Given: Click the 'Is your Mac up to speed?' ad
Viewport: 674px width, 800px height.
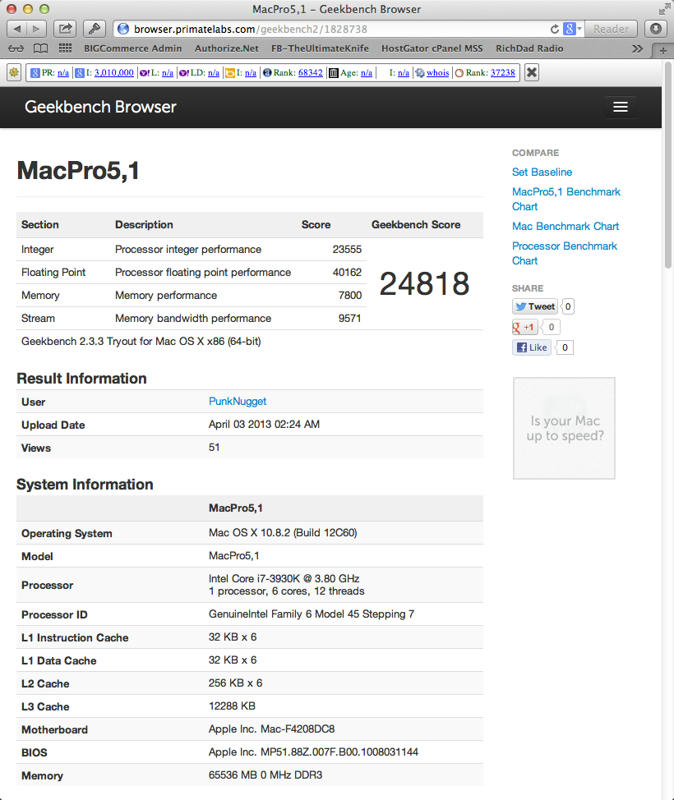Looking at the screenshot, I should (564, 428).
